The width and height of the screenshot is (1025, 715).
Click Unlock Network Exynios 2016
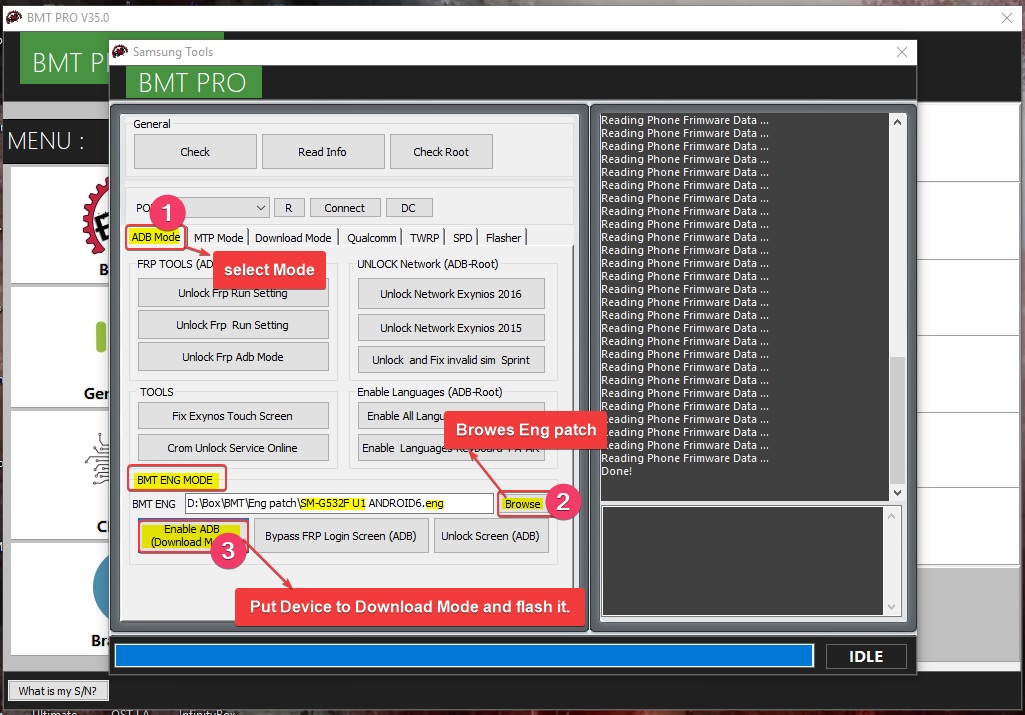point(451,294)
